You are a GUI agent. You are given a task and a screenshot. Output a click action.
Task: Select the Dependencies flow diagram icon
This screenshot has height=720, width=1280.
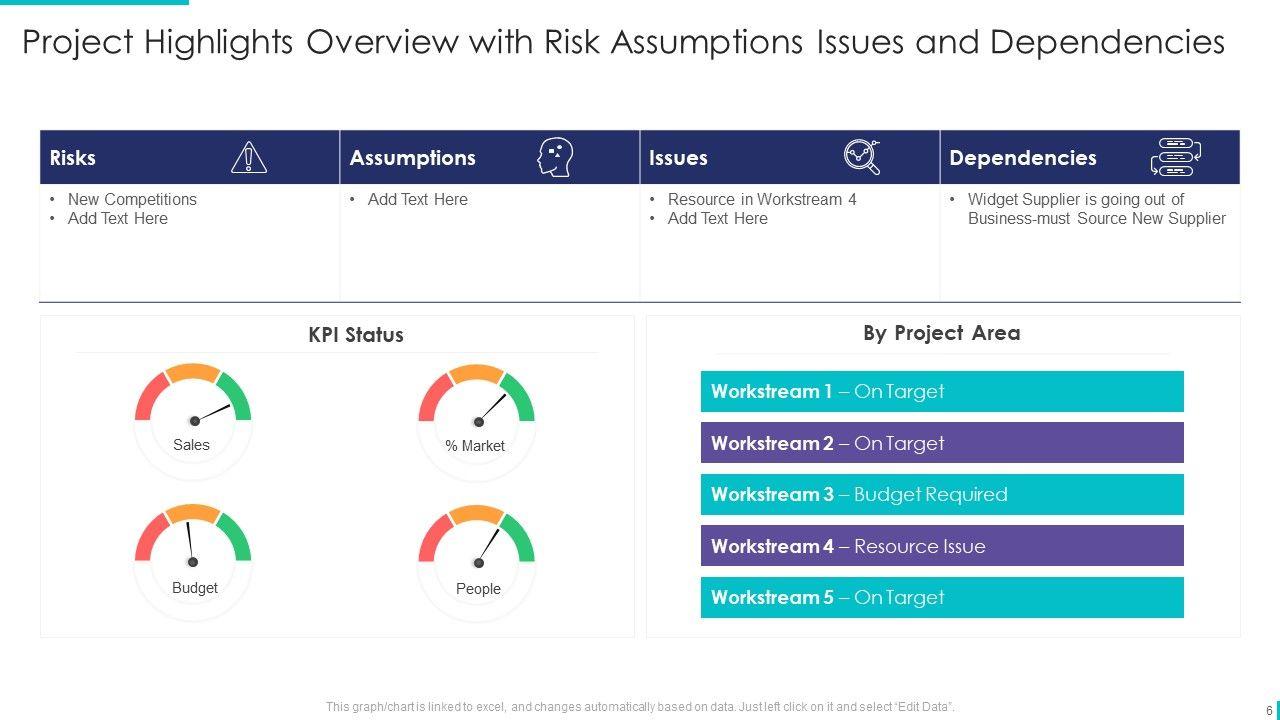coord(1175,157)
